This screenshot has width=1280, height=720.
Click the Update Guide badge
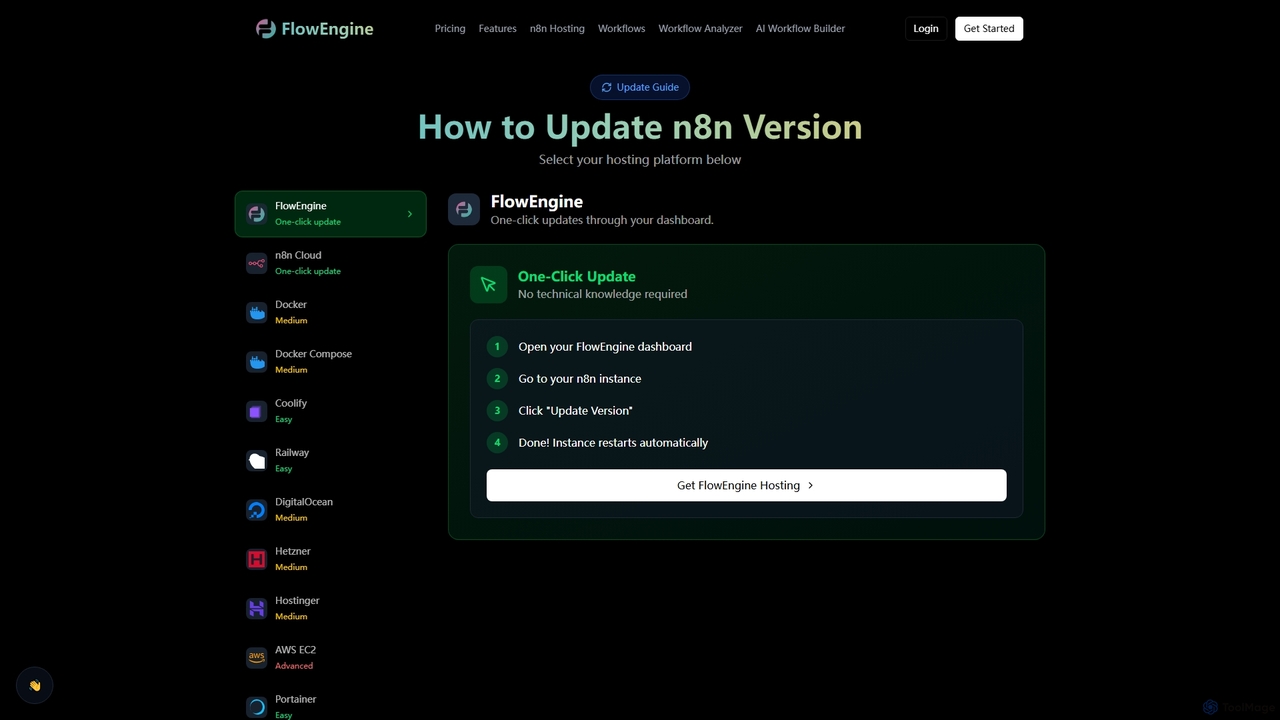(640, 87)
